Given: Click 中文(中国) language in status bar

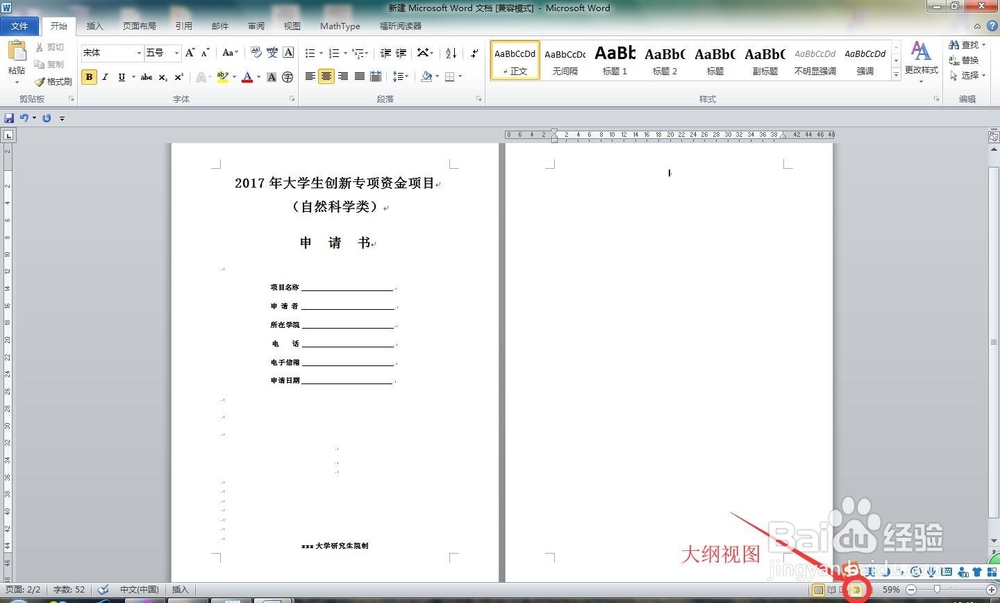Looking at the screenshot, I should (x=139, y=590).
